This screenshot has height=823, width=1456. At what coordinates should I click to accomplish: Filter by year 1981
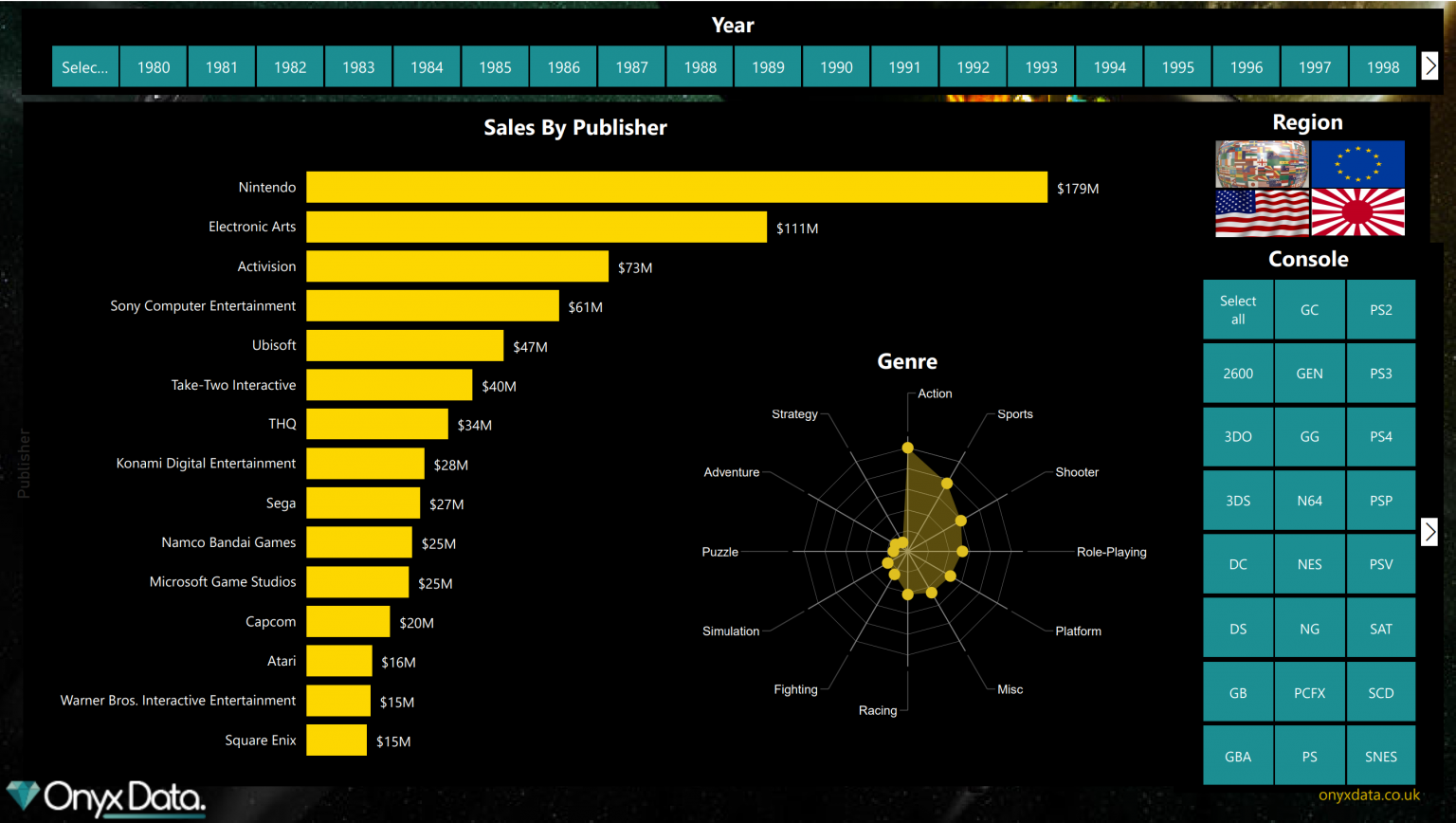point(222,66)
